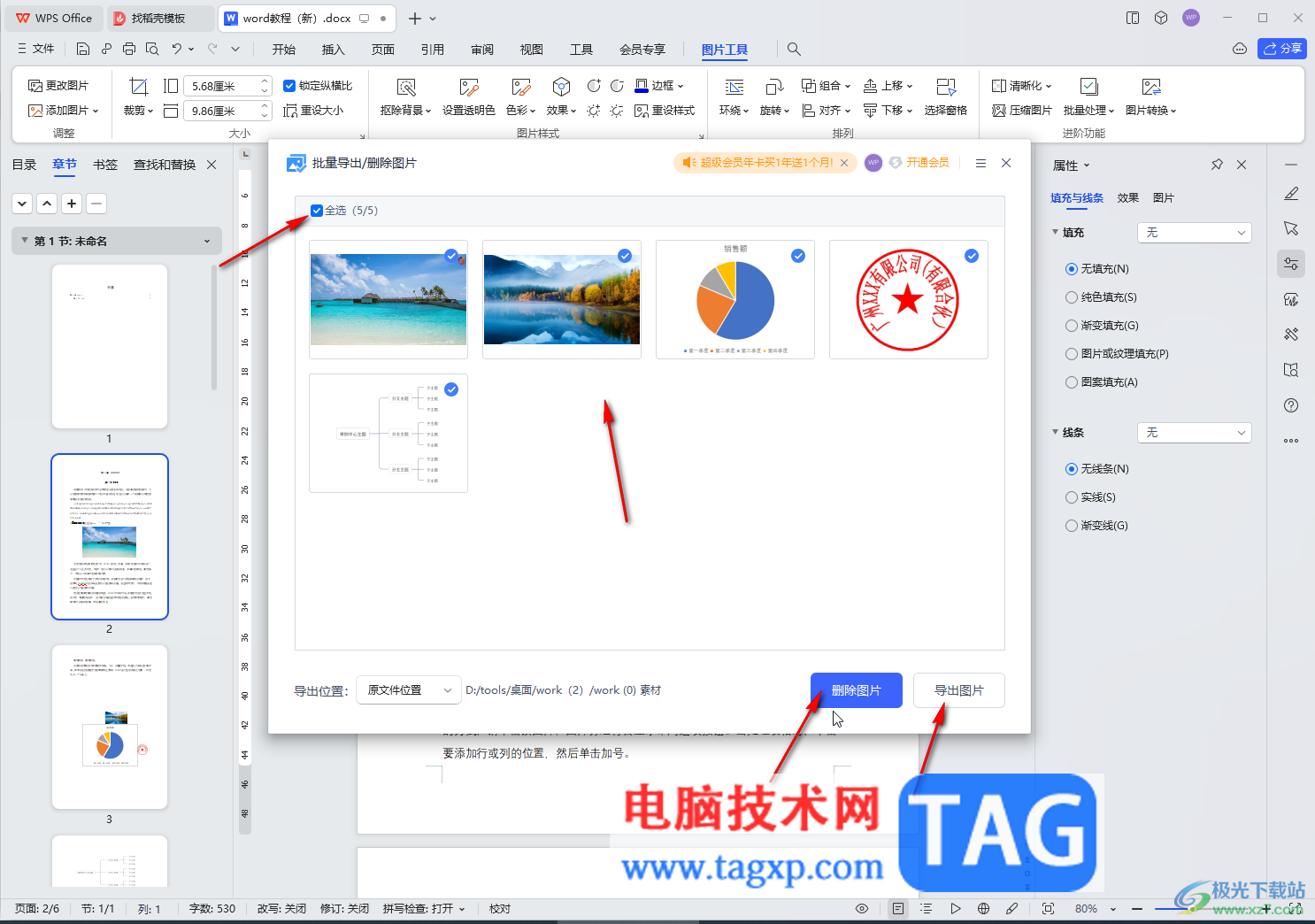Select 图案填充(A) radio option
The height and width of the screenshot is (924, 1315).
[x=1072, y=382]
